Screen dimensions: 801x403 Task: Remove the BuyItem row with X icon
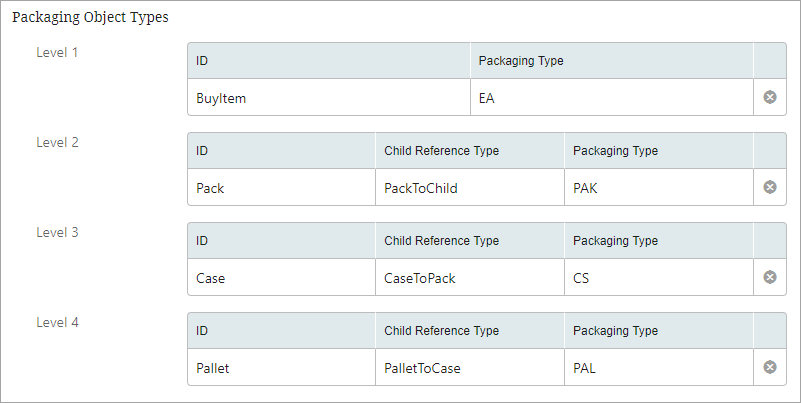pyautogui.click(x=769, y=97)
